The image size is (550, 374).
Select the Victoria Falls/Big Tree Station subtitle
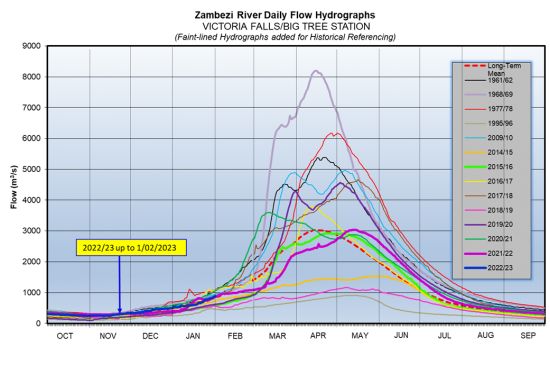coord(286,27)
